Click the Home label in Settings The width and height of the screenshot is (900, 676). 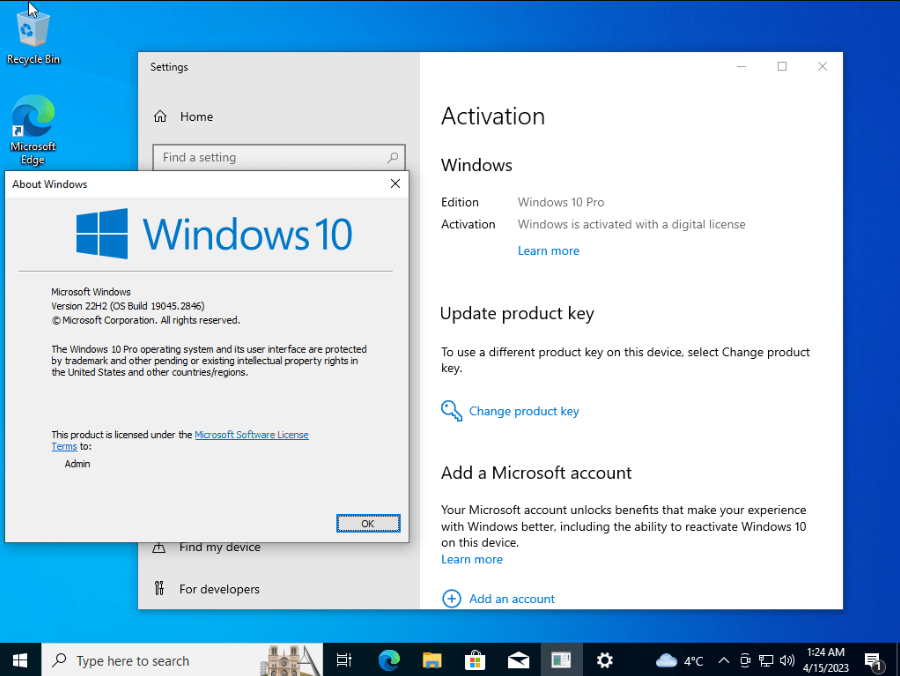pos(196,116)
